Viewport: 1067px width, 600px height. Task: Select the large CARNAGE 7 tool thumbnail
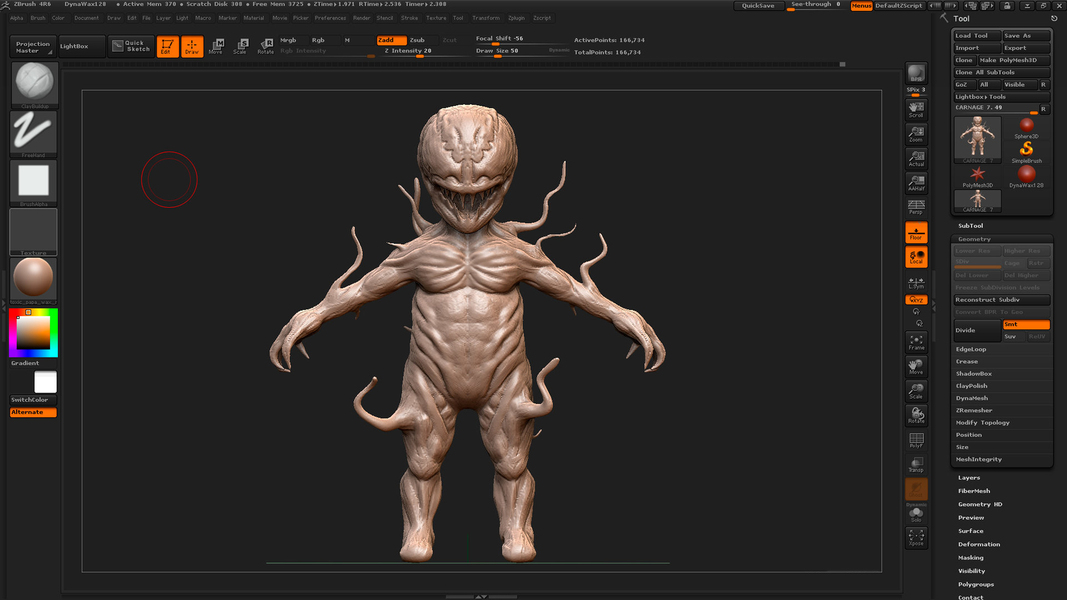pos(977,140)
